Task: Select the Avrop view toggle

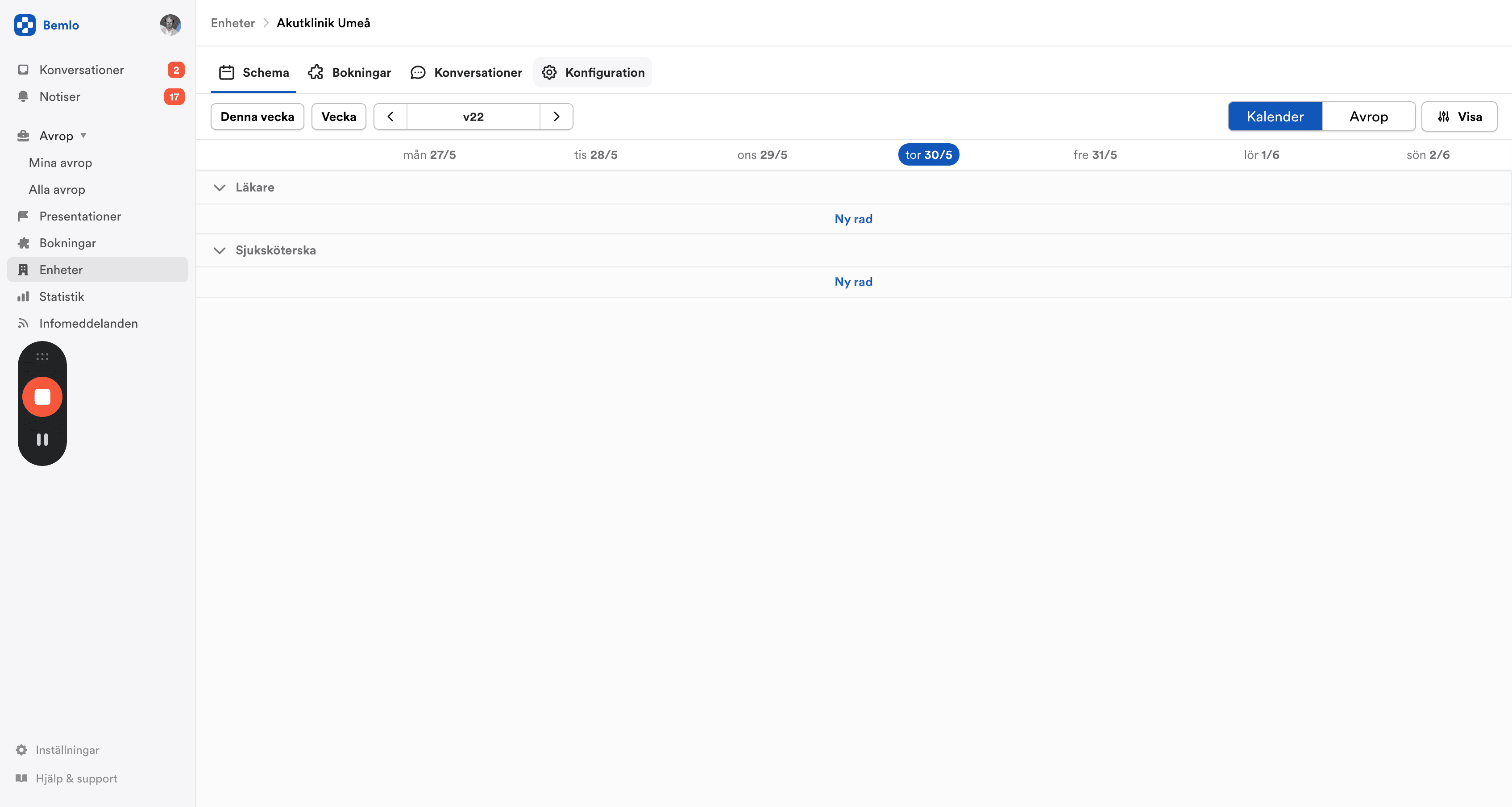Action: 1368,116
